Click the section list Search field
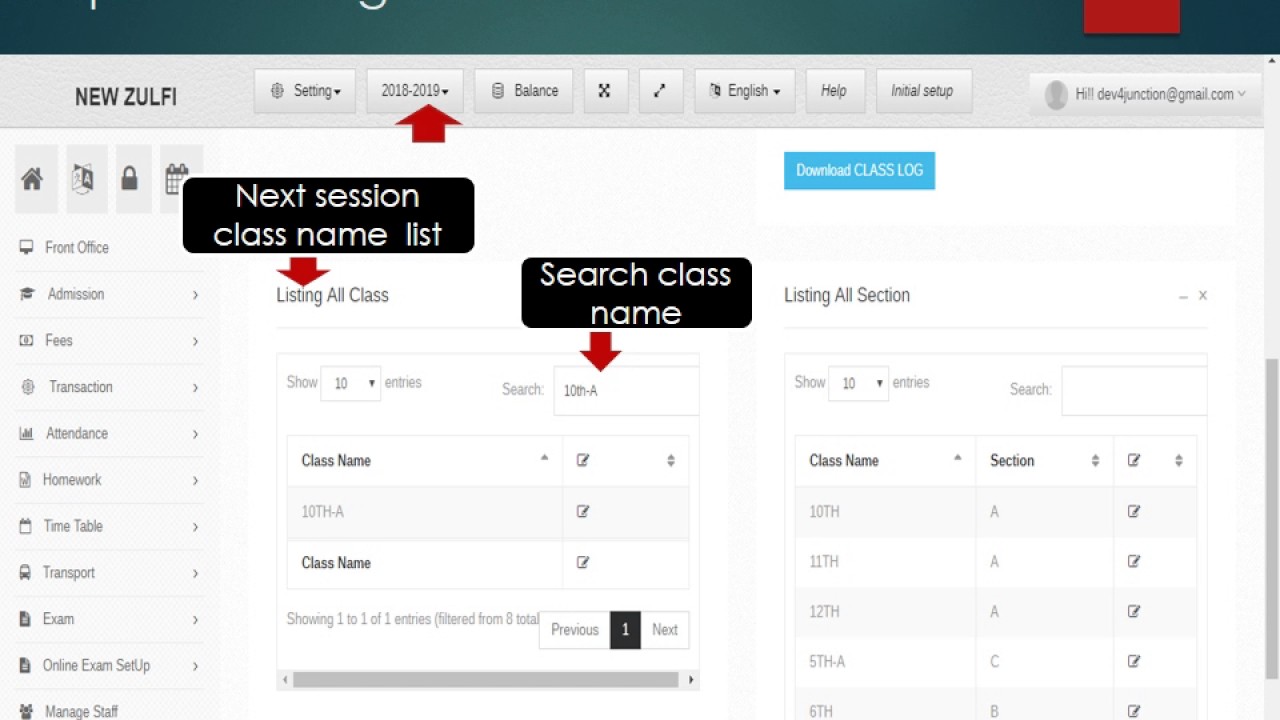The image size is (1280, 720). click(1134, 391)
